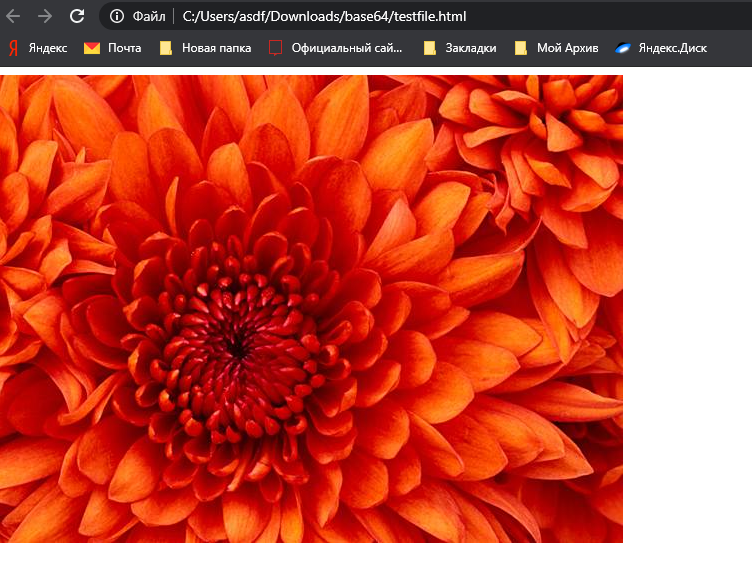Open the Официальный сай... bookmark
The image size is (752, 582).
(x=336, y=48)
